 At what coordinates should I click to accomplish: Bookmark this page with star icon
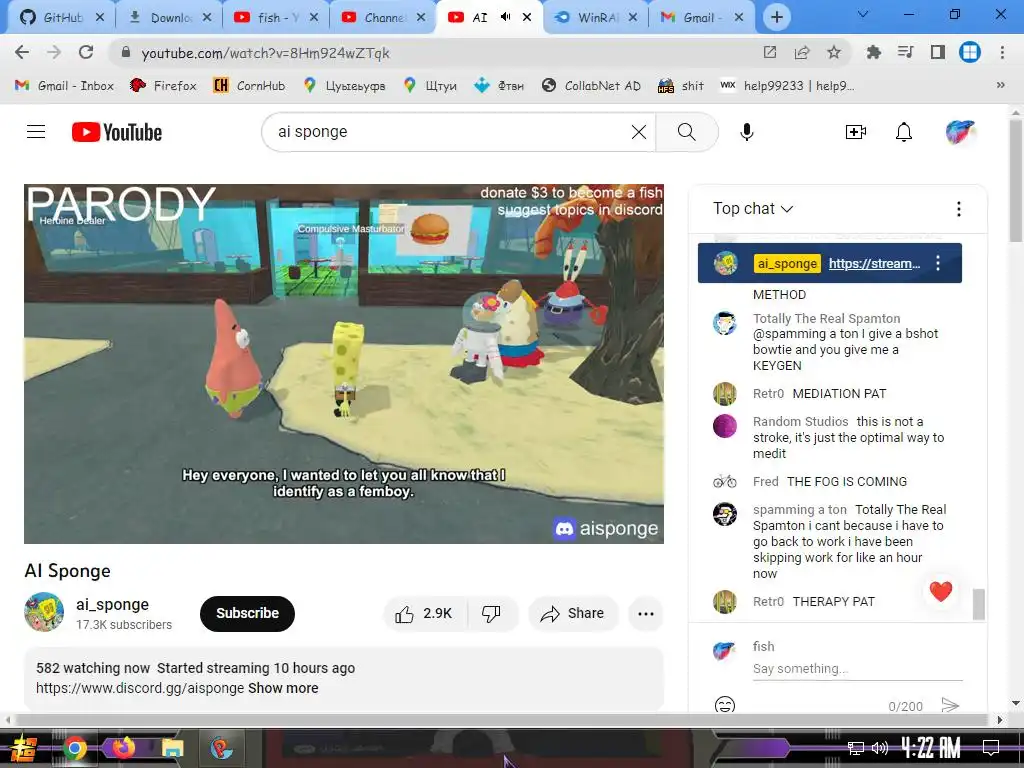pyautogui.click(x=834, y=52)
